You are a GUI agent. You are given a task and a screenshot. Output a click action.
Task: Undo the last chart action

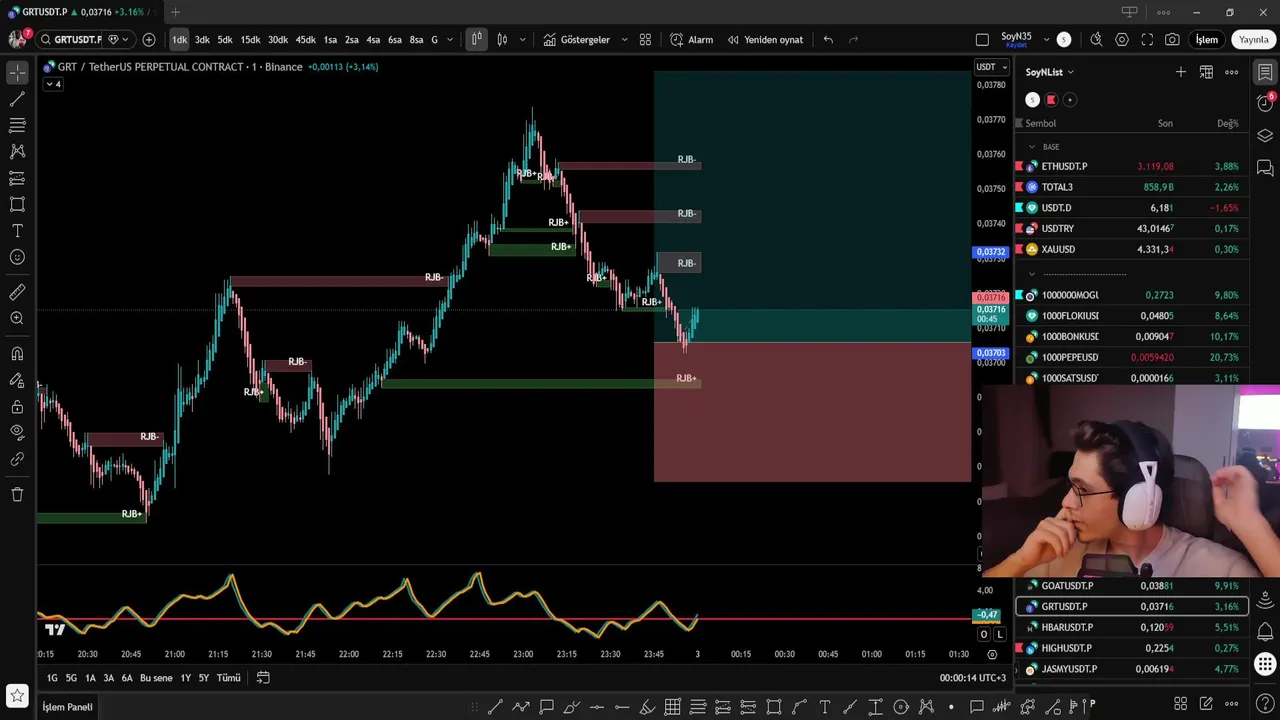[x=828, y=40]
